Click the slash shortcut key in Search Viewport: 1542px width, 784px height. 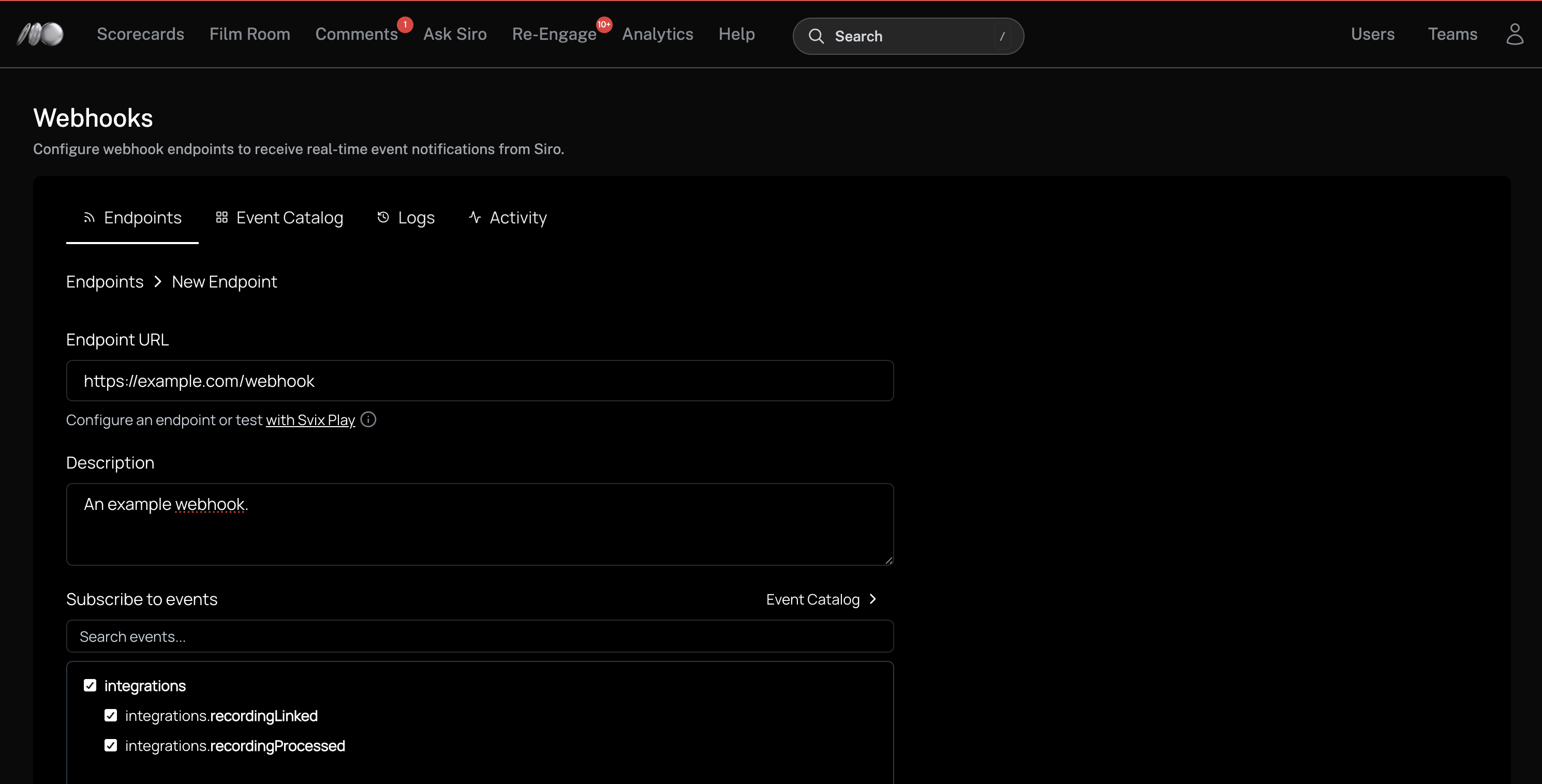(x=1002, y=36)
